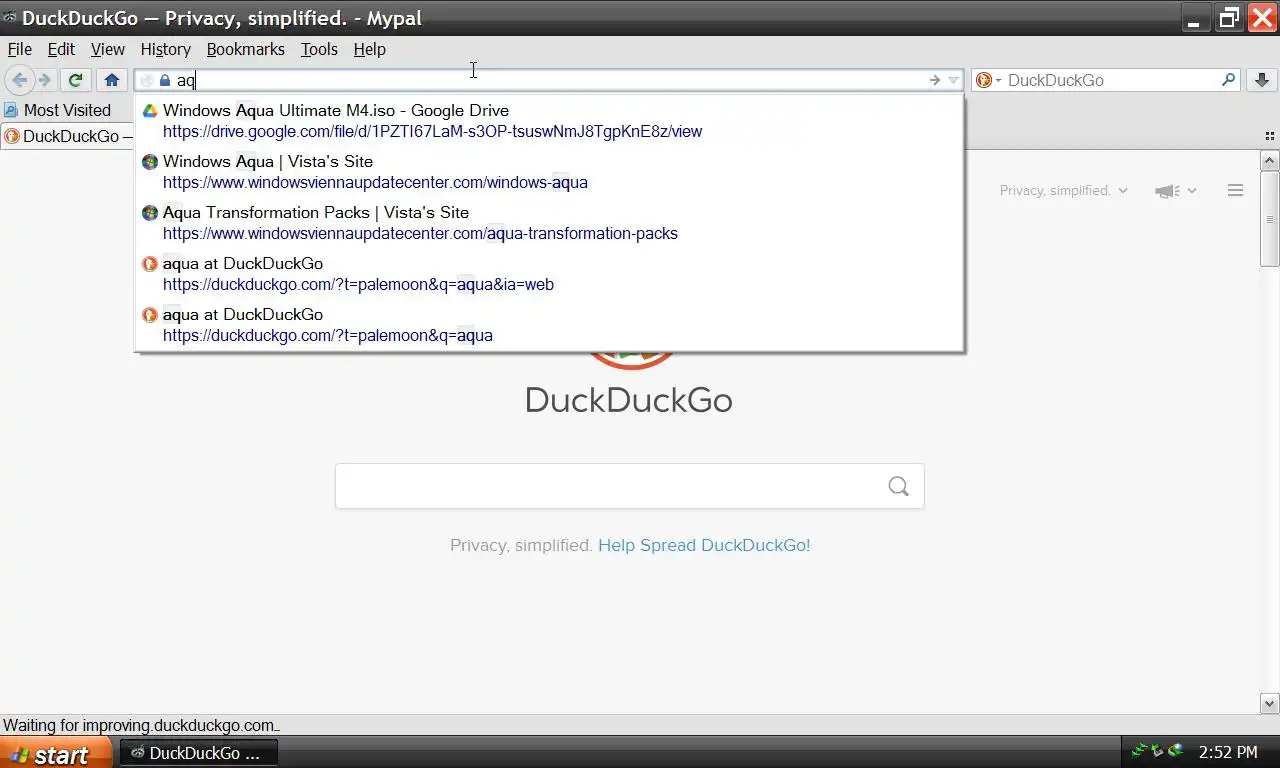Click the Go arrow in the address bar
This screenshot has height=768, width=1280.
pos(935,80)
